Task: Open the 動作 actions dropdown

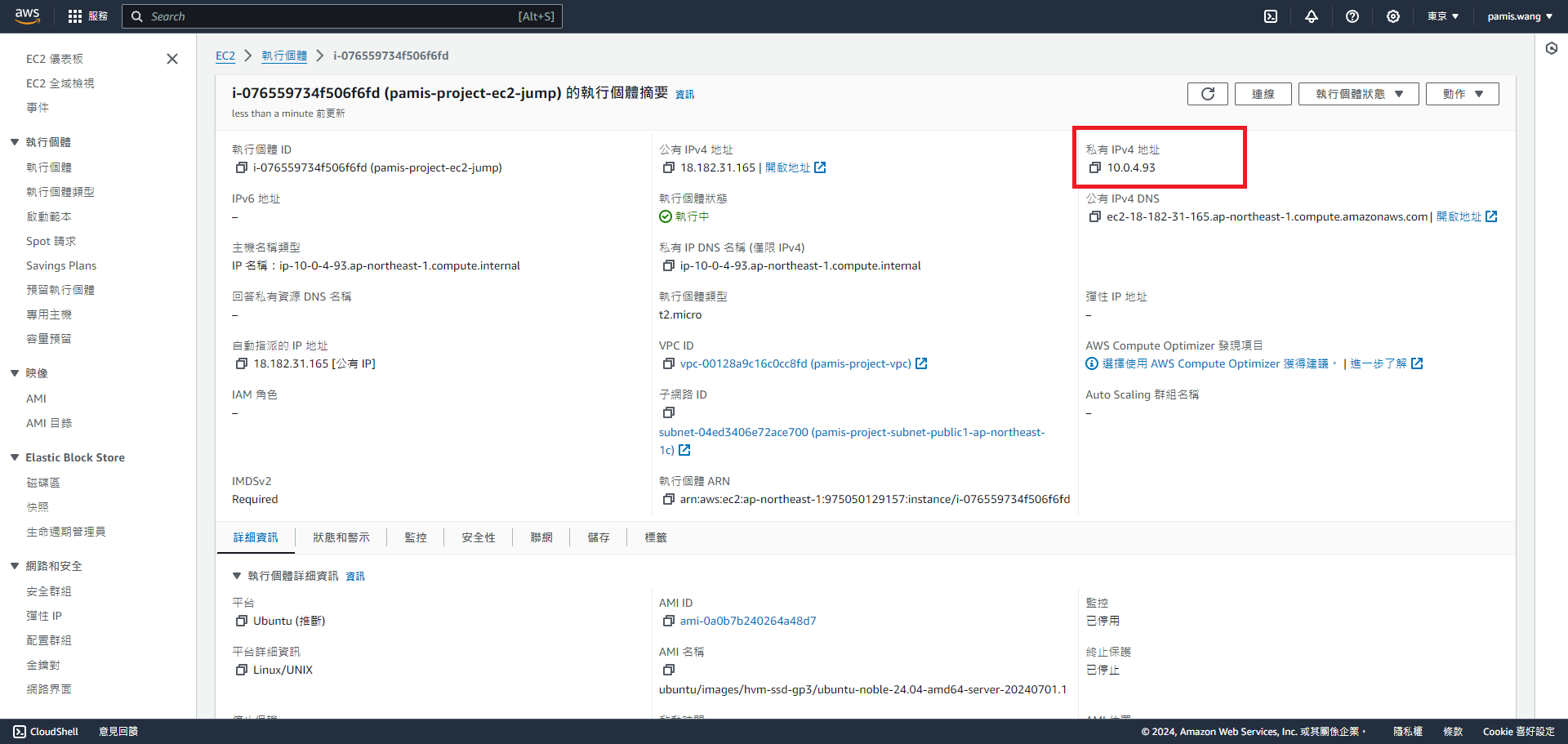Action: [1463, 94]
